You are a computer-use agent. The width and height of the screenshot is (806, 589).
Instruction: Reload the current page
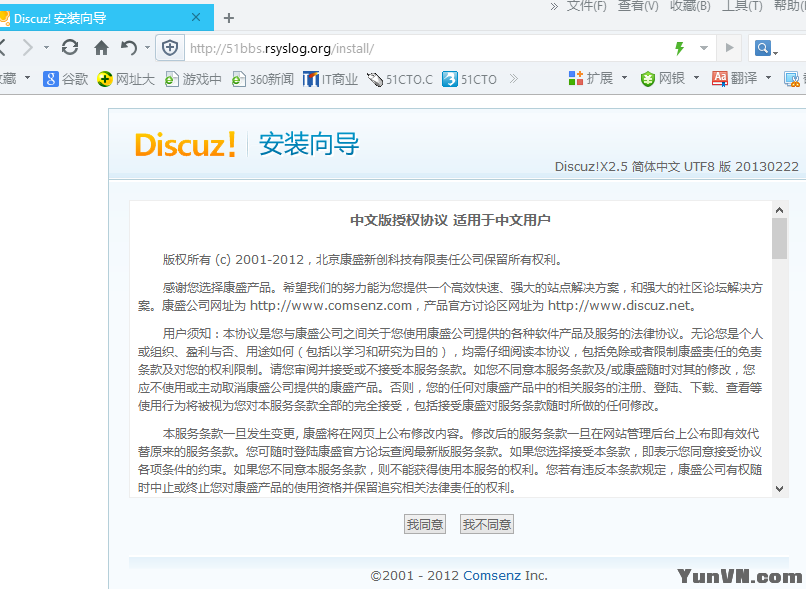tap(70, 48)
